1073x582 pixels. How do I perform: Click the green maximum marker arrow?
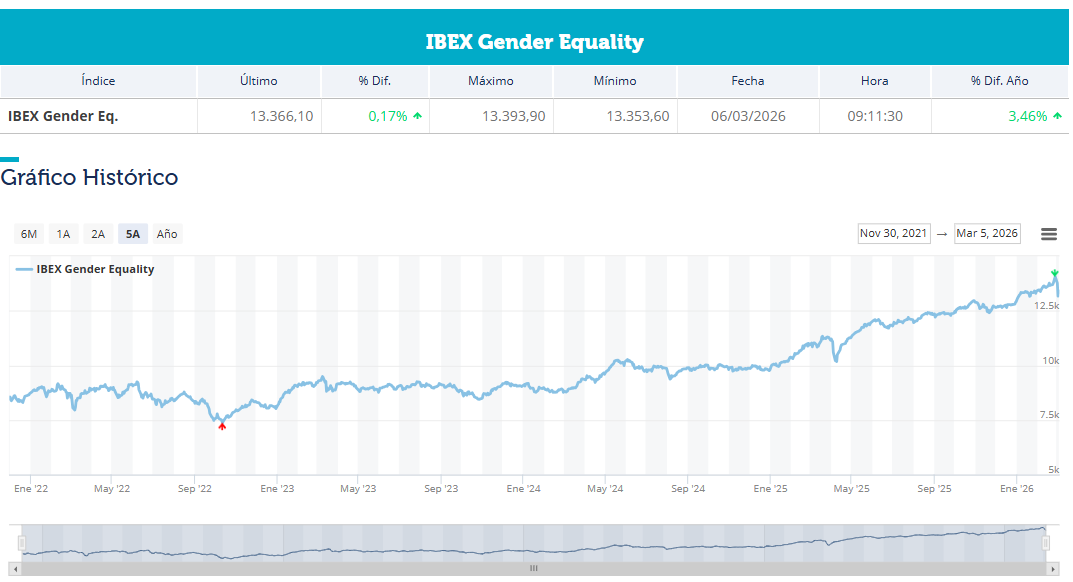pos(1055,273)
